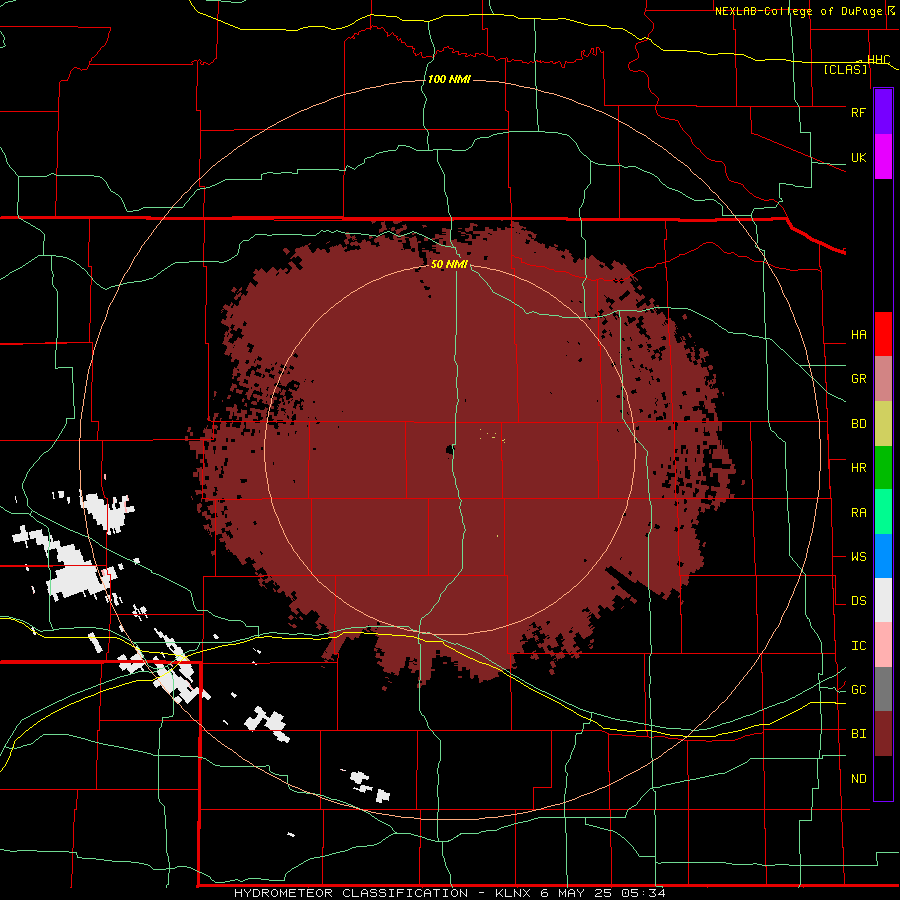This screenshot has height=900, width=900.
Task: Click the WS blue legend color swatch
Action: tap(883, 556)
